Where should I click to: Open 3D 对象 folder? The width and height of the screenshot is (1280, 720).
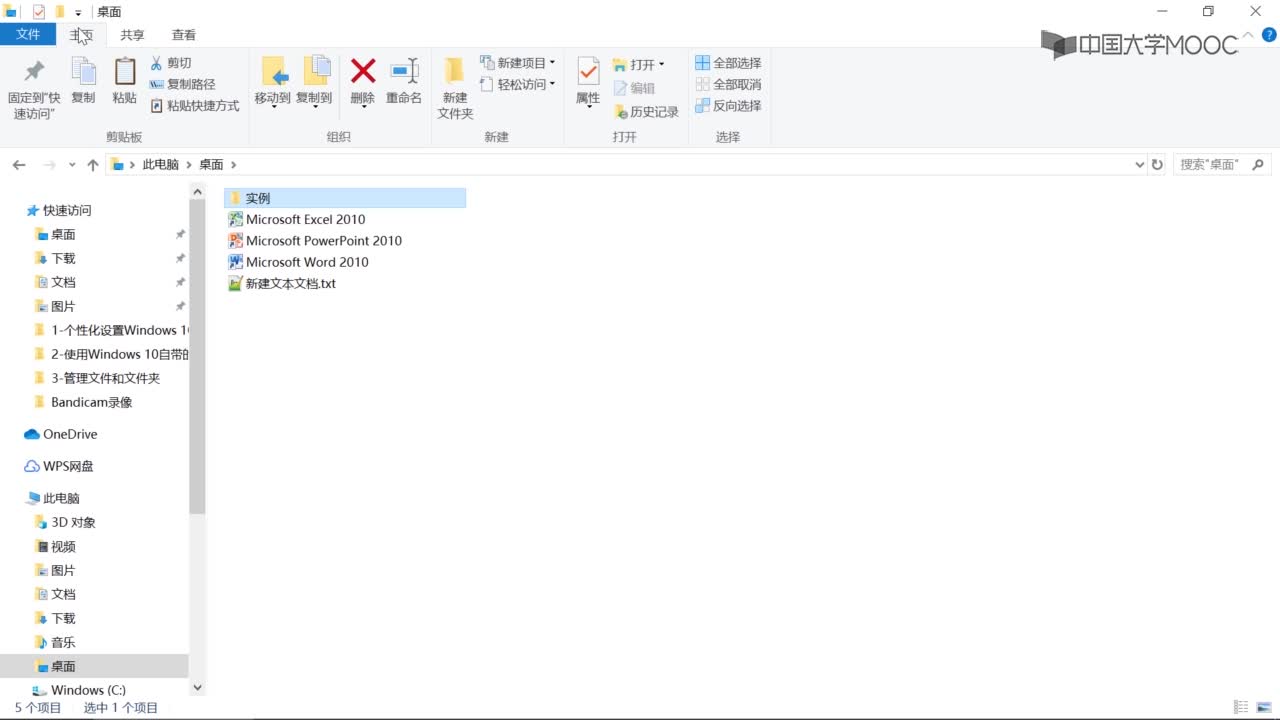point(73,522)
